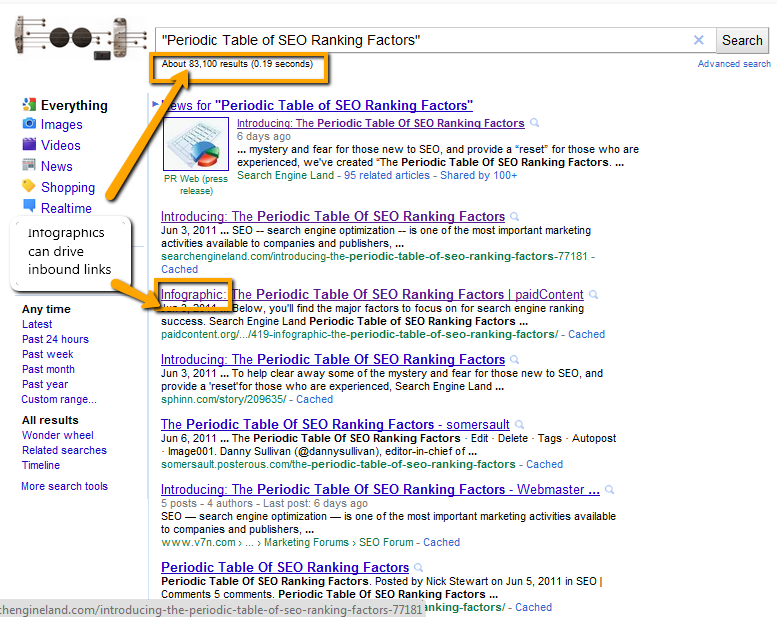
Task: Switch to Videos results
Action: pyautogui.click(x=60, y=145)
